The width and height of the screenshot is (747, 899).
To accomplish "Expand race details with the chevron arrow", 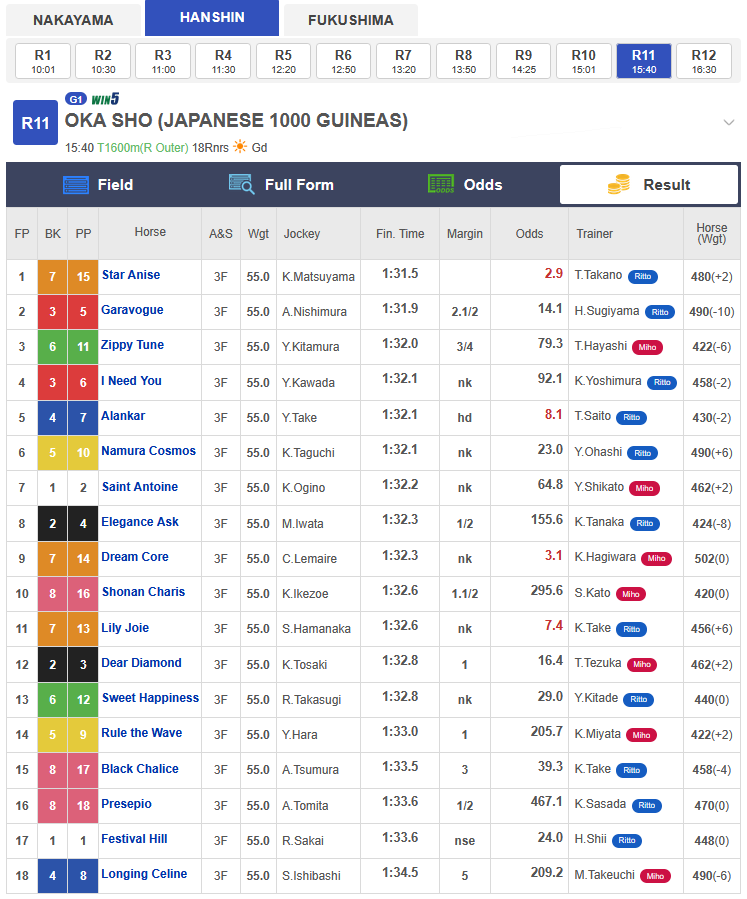I will pos(729,122).
